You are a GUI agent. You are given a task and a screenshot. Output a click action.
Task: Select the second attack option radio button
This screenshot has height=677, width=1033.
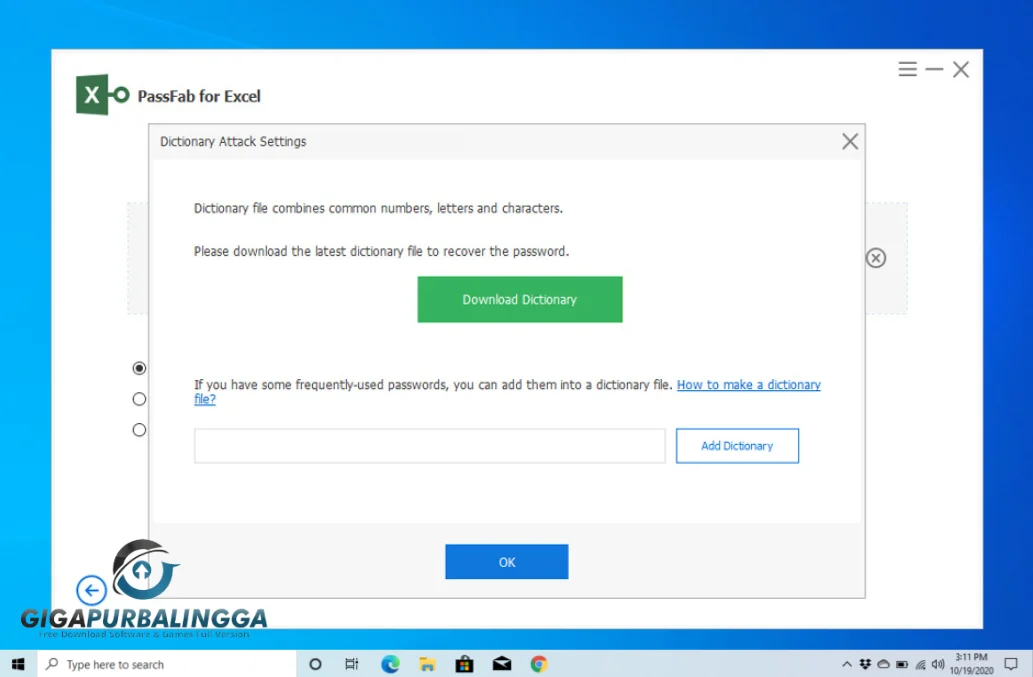click(139, 399)
